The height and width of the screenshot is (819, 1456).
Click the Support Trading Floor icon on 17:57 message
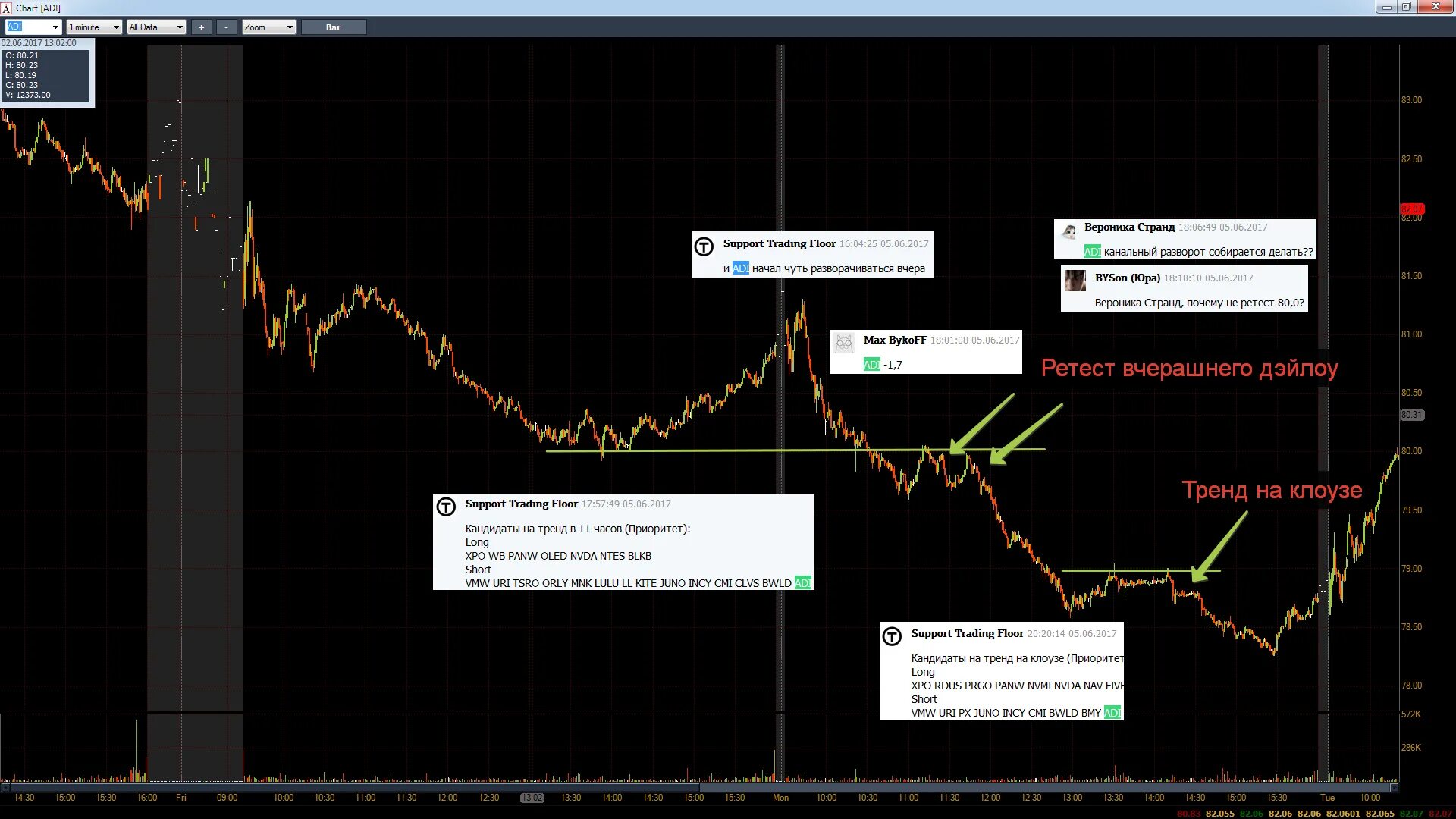pos(446,507)
